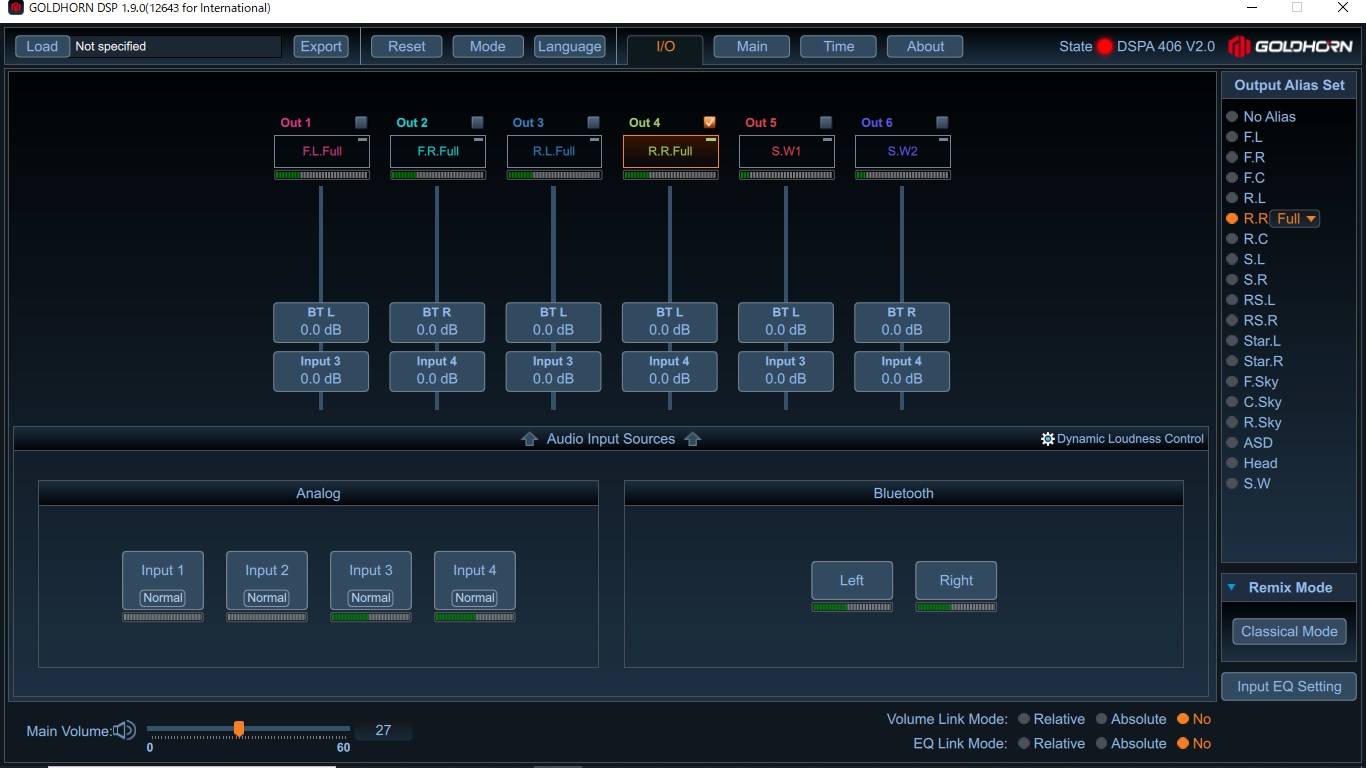The height and width of the screenshot is (768, 1366).
Task: Select the S.W alias radio button
Action: click(1232, 484)
